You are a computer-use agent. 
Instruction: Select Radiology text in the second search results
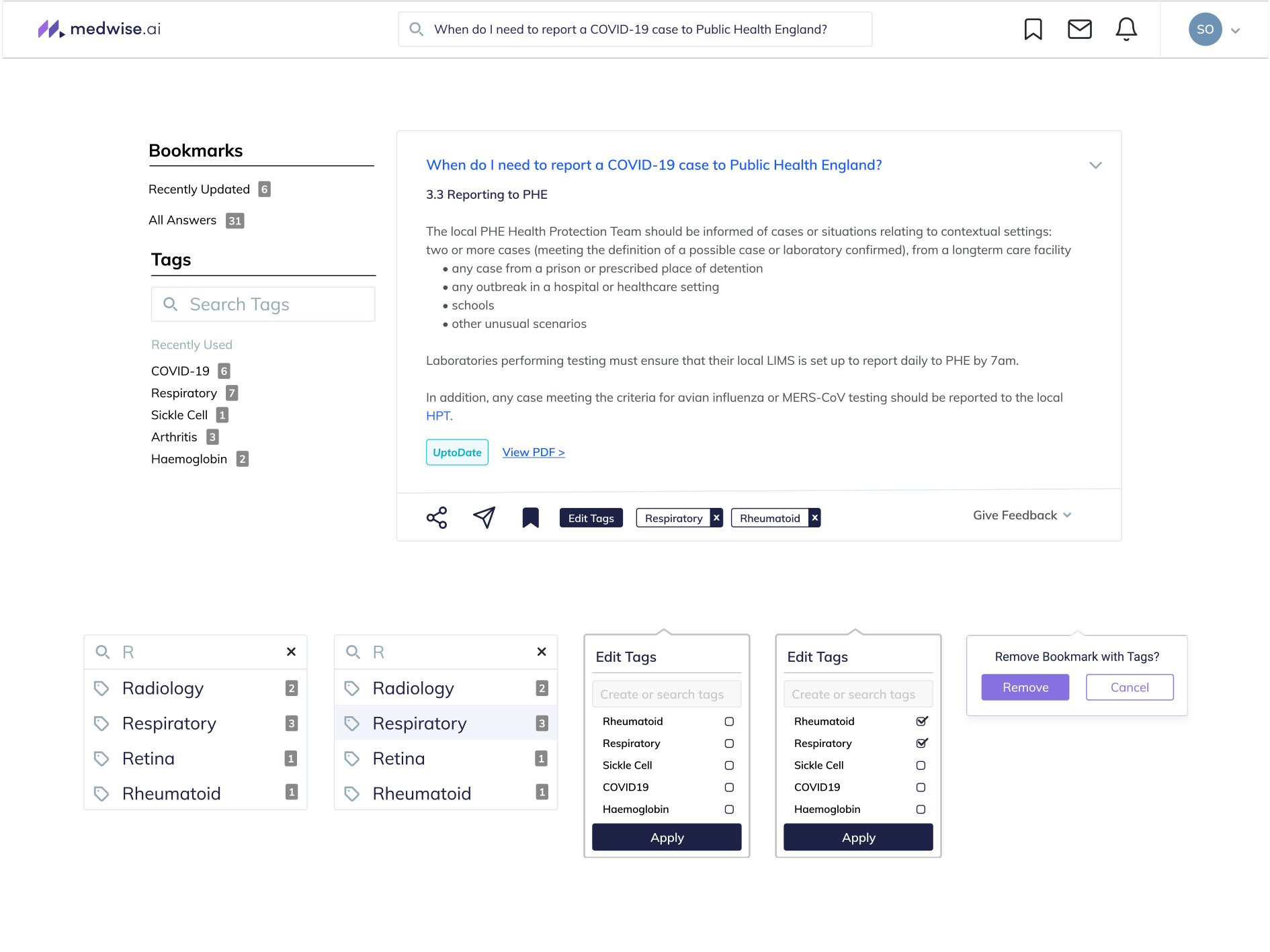click(413, 689)
